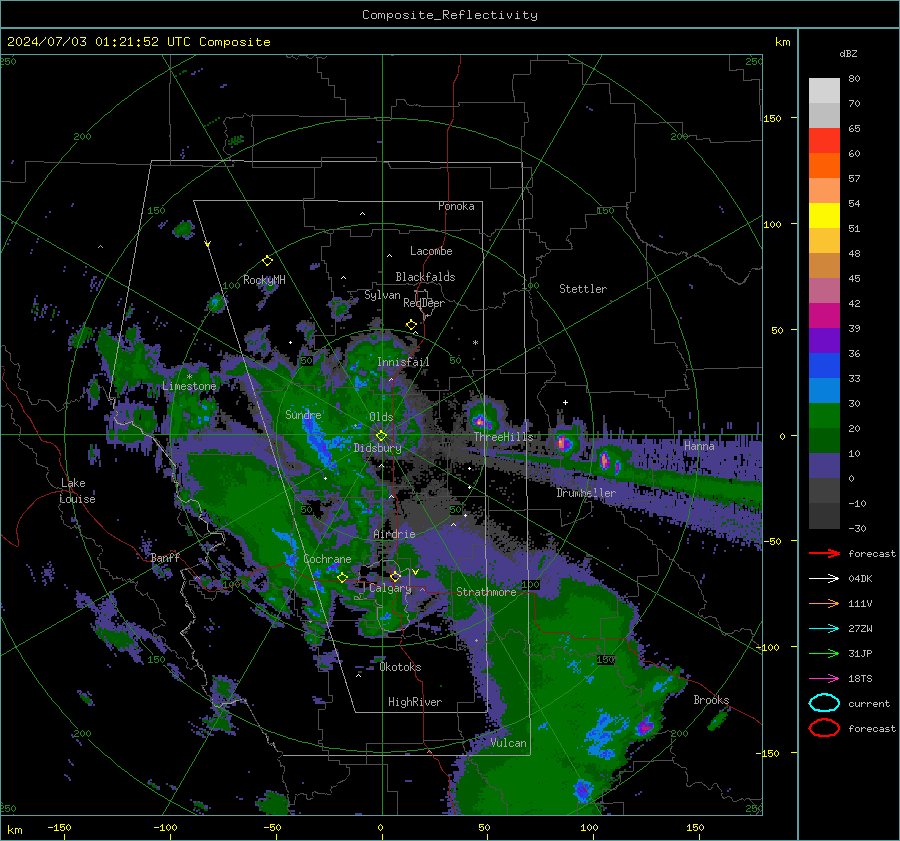Click the dBZ legend heading
This screenshot has width=900, height=841.
coord(848,53)
